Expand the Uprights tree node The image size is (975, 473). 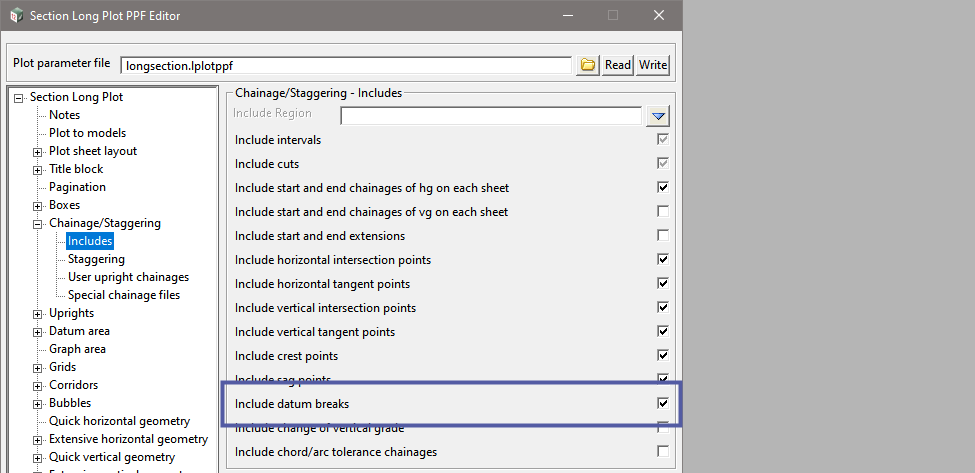pos(38,314)
